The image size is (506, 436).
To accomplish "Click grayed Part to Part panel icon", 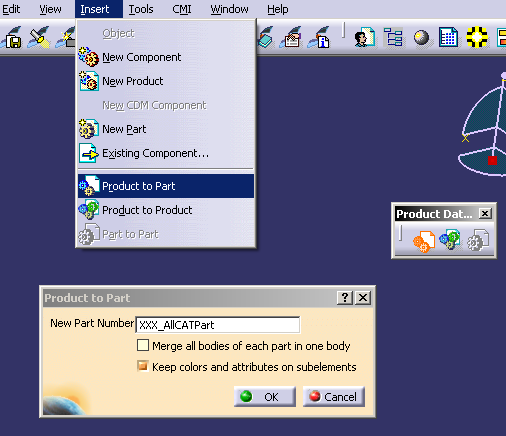I will (478, 240).
